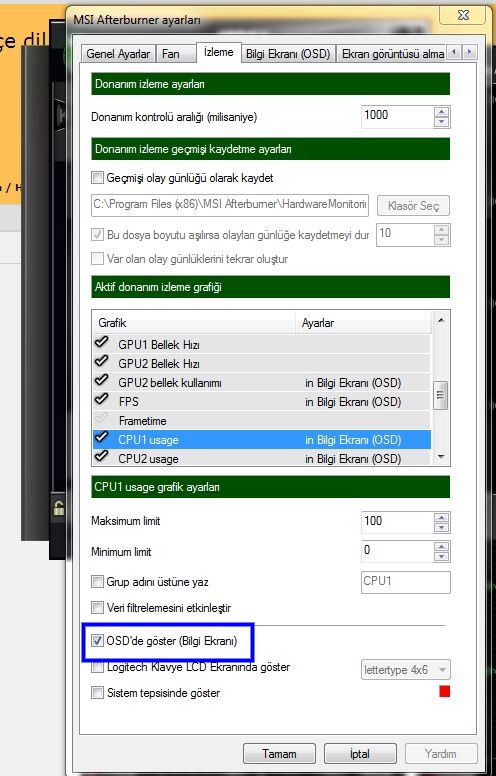
Task: Toggle the checkmark icon beside FPS graph
Action: click(x=101, y=399)
